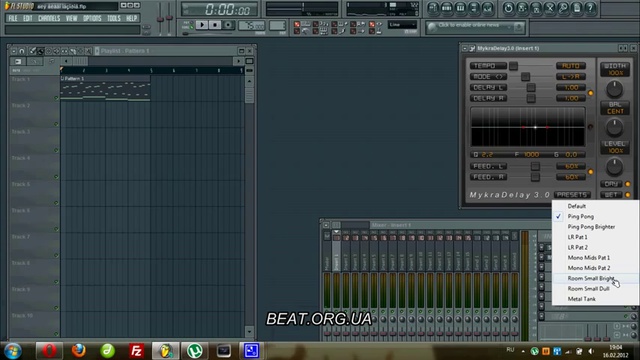Toggle the WET orange indicator light
The height and width of the screenshot is (360, 640).
(x=628, y=195)
